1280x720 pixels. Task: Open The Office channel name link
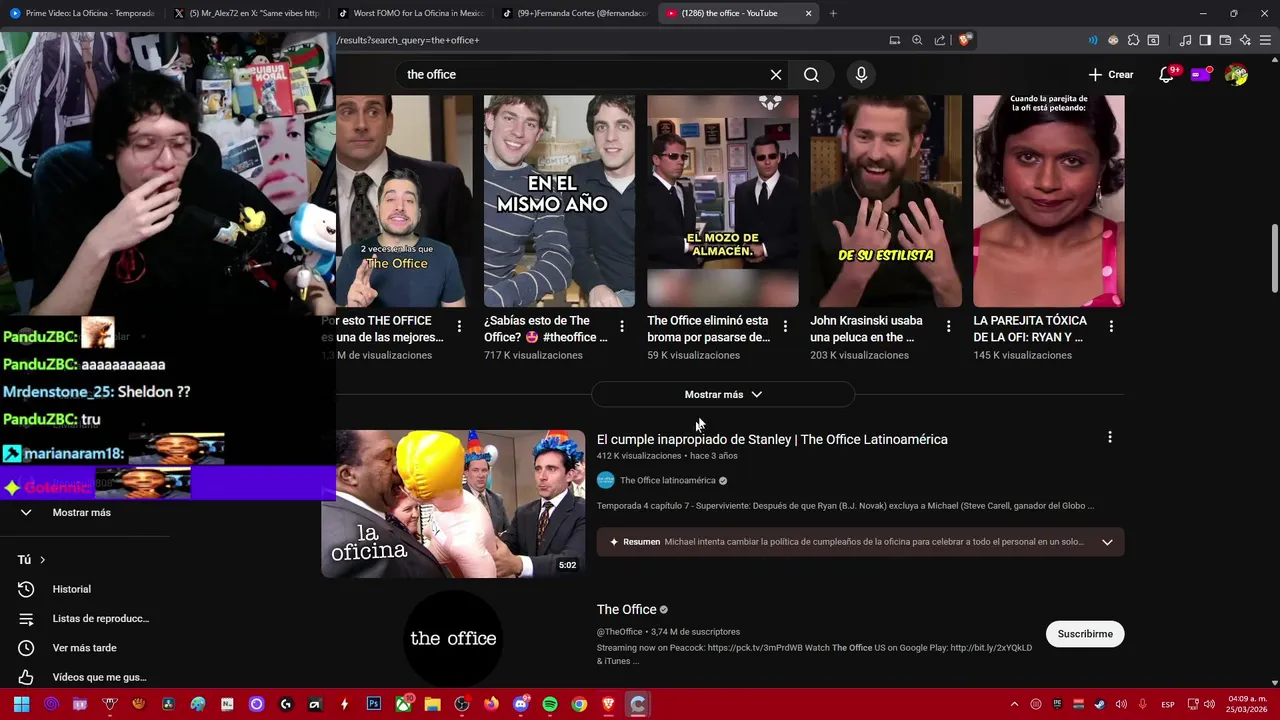coord(627,610)
